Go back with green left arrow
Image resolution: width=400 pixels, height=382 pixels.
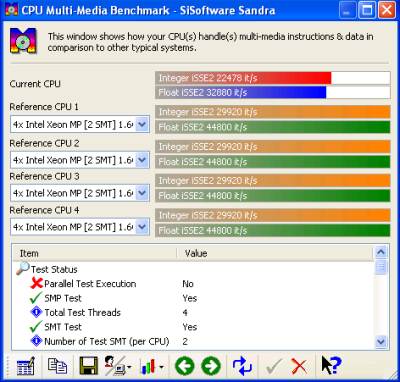(x=185, y=366)
